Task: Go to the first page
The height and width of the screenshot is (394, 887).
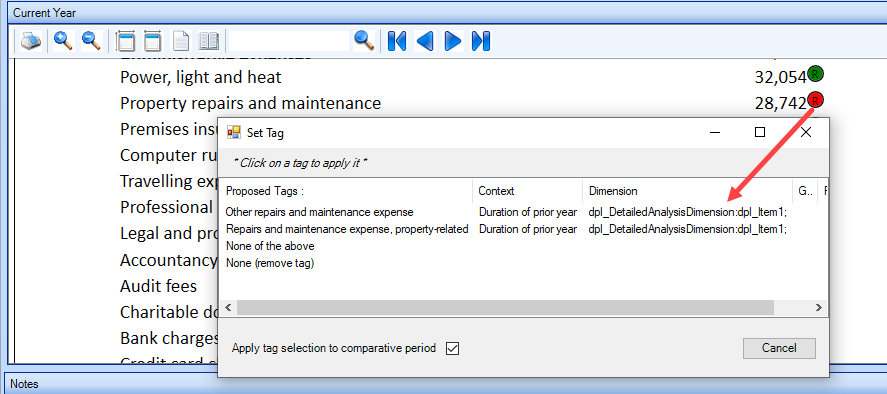Action: coord(397,41)
